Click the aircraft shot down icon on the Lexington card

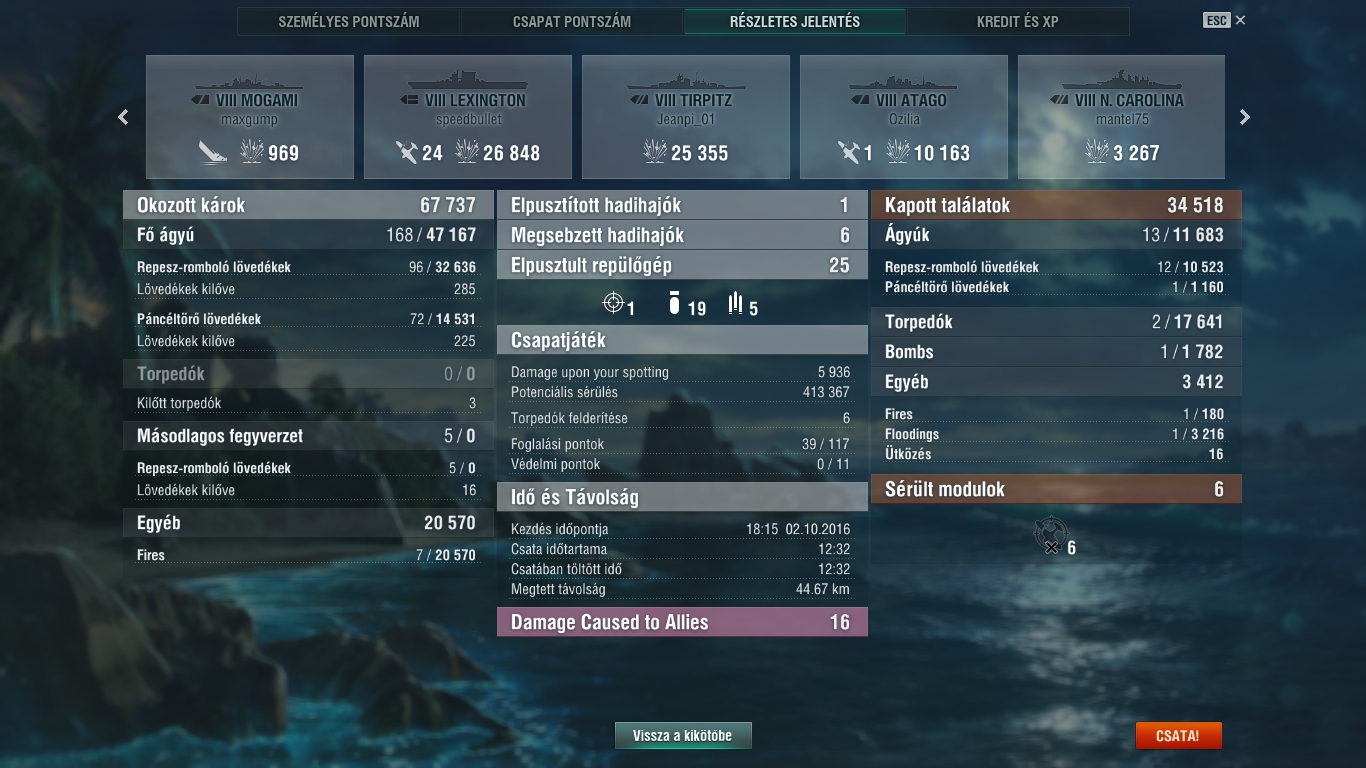(406, 152)
